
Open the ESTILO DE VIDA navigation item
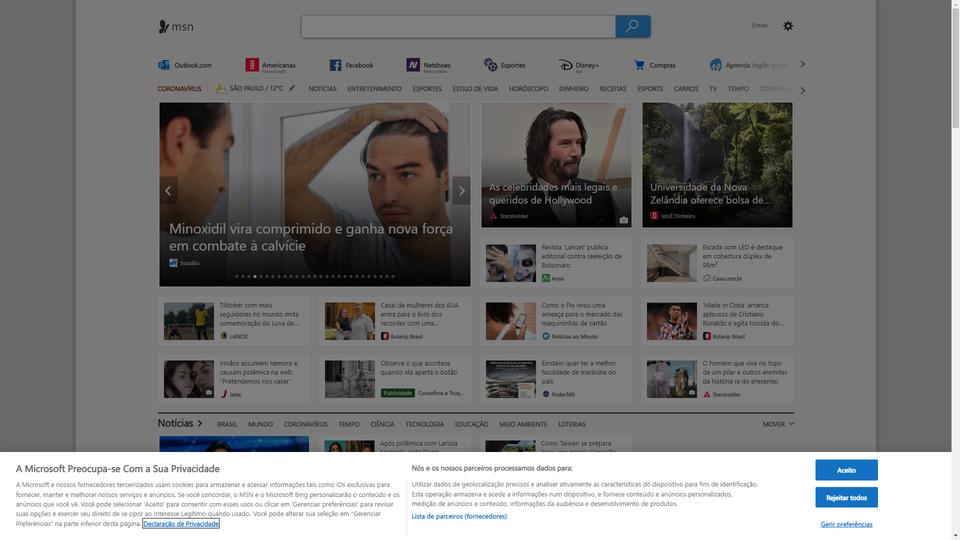coord(475,89)
